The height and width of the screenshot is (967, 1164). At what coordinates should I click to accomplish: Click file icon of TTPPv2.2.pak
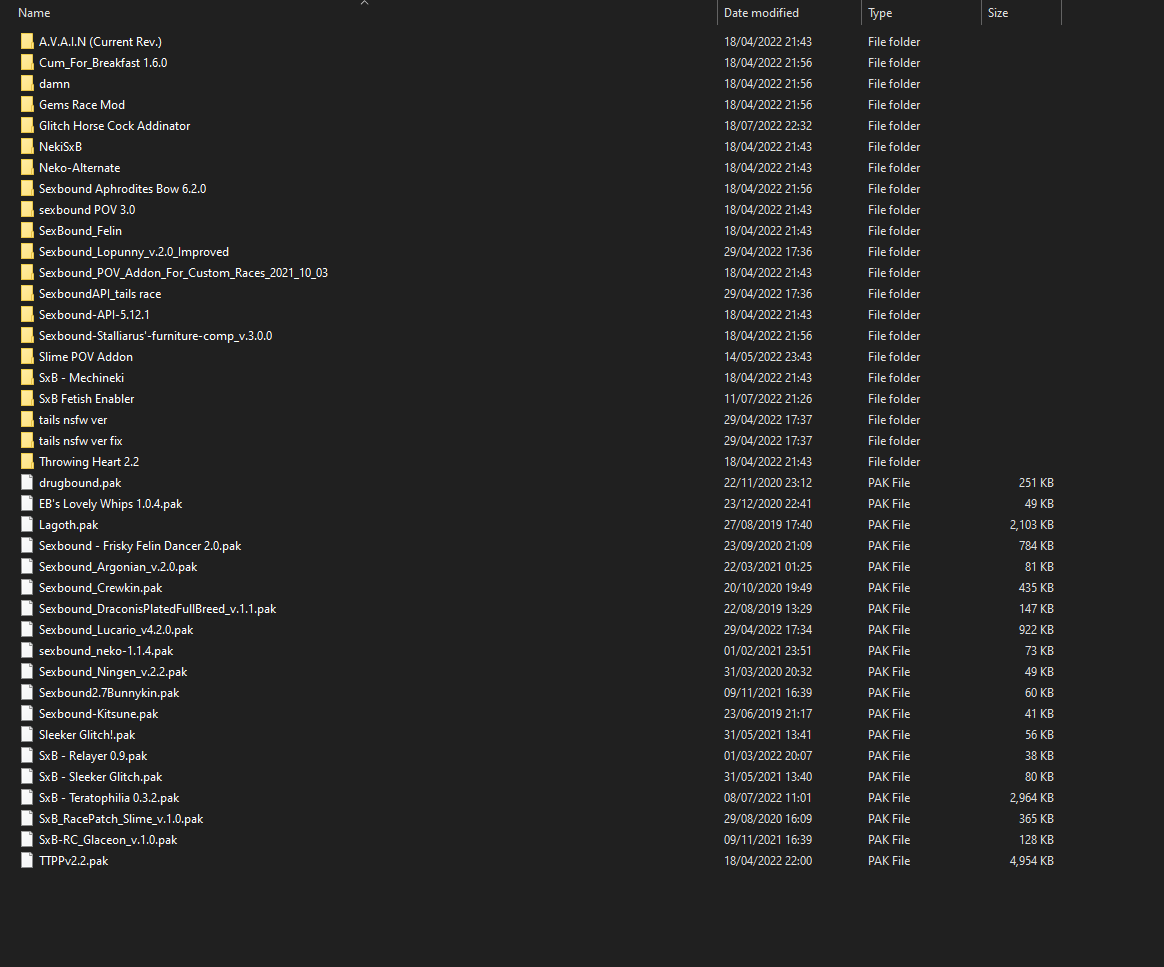pos(27,861)
